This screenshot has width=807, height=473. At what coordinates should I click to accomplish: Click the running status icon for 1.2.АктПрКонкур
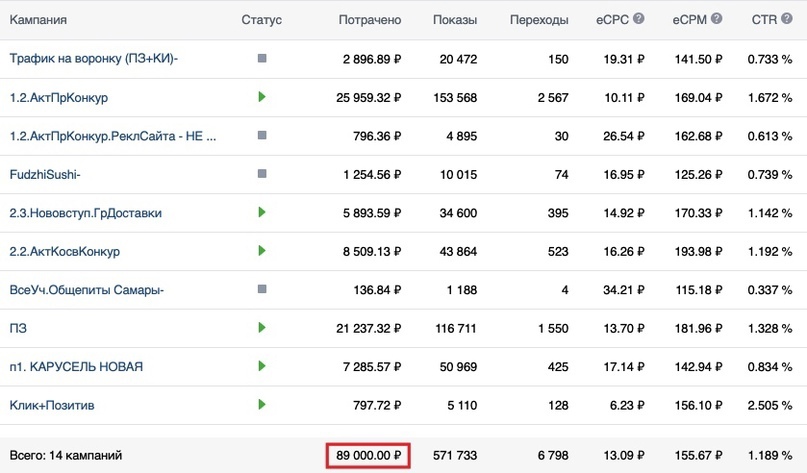(x=262, y=97)
